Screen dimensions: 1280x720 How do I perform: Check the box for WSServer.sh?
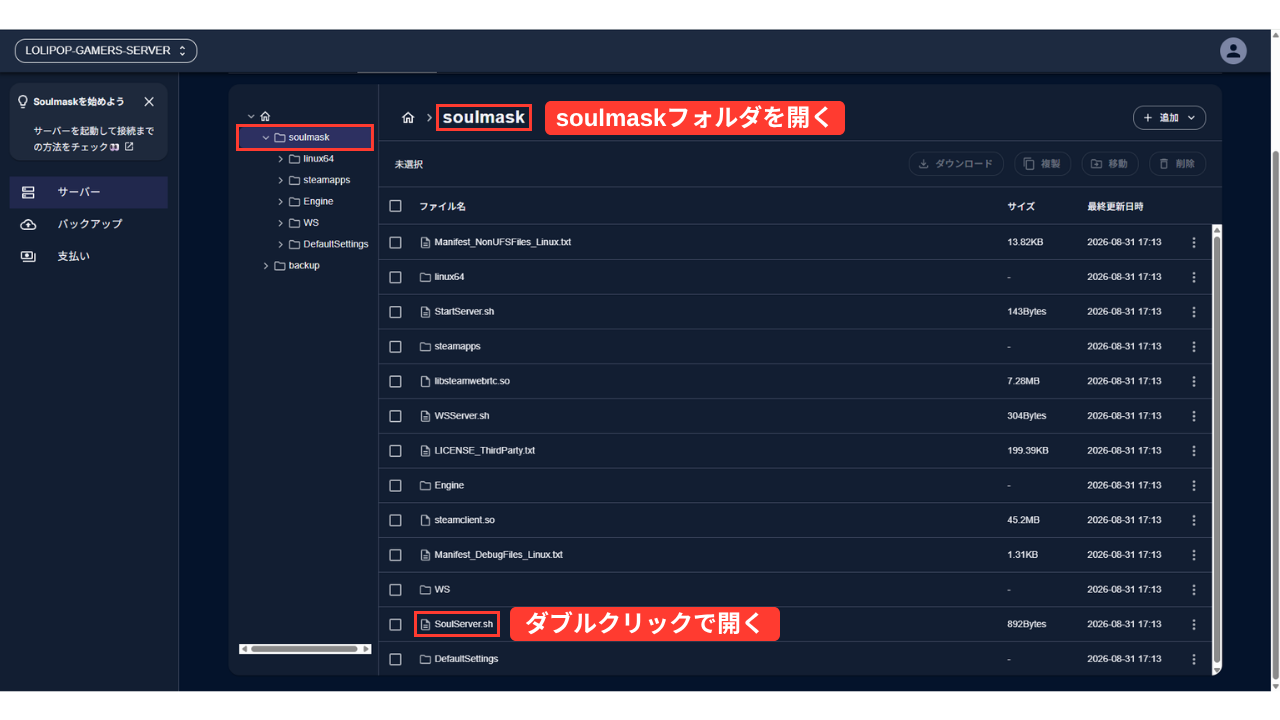pyautogui.click(x=396, y=416)
